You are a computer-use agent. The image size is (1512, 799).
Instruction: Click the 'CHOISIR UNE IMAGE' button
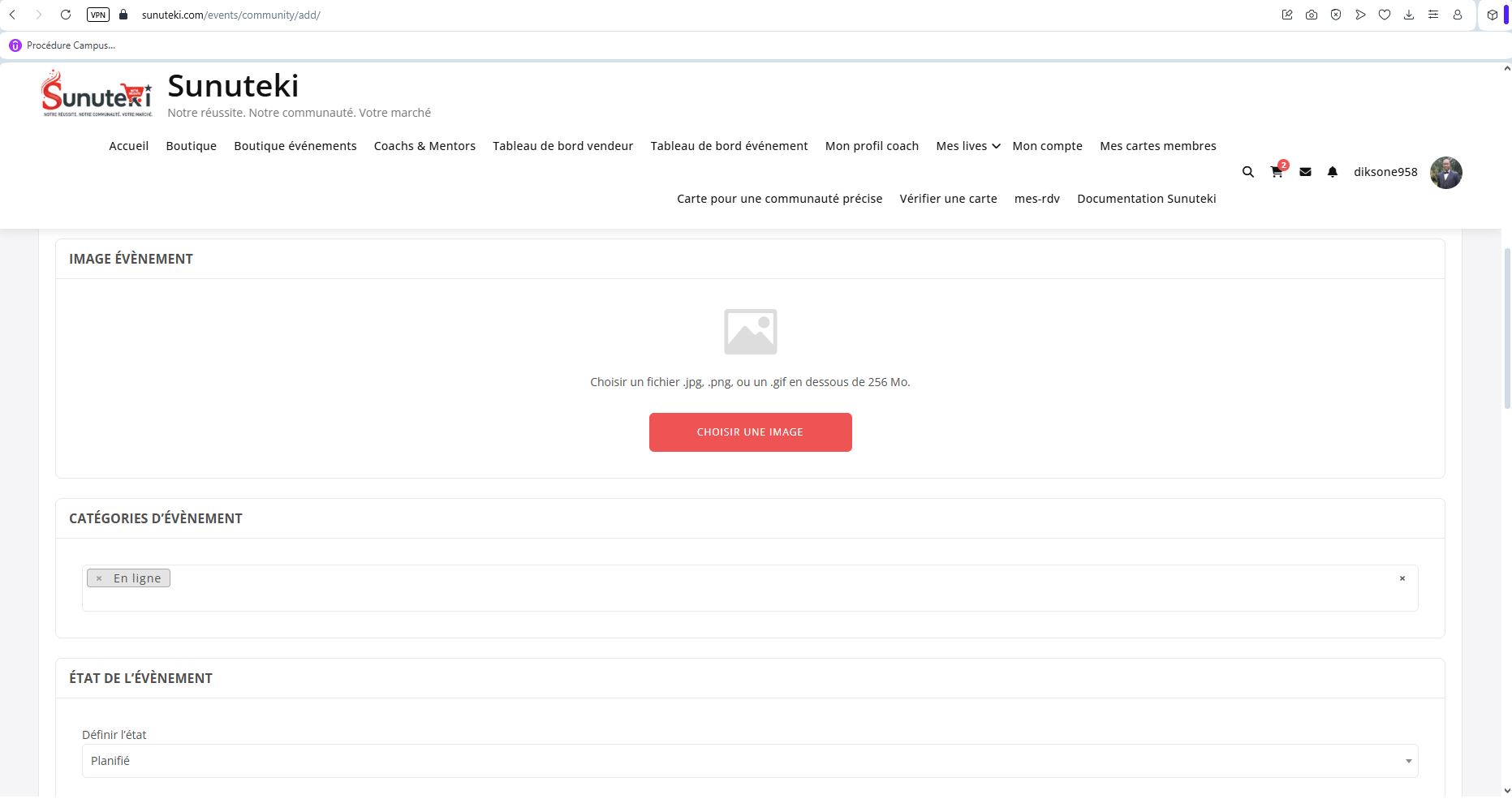coord(750,432)
